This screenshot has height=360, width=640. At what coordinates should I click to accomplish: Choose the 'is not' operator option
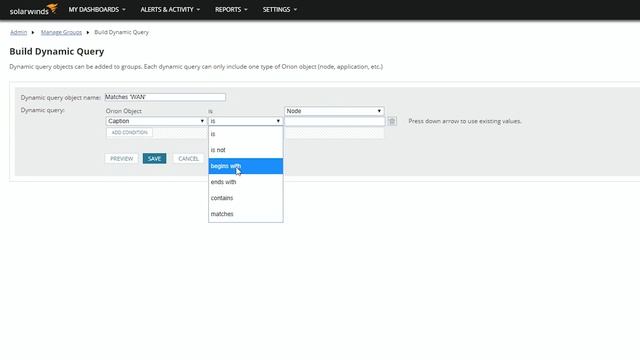(245, 150)
